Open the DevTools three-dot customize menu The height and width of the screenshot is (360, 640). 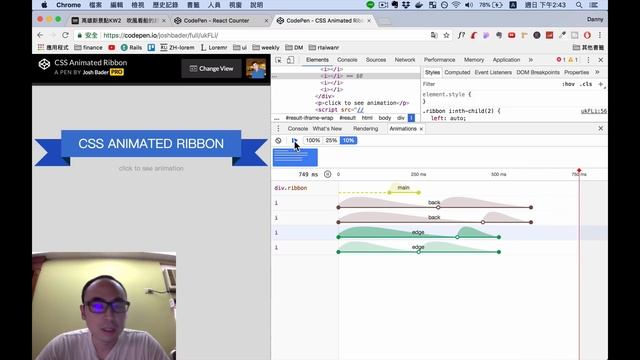(588, 60)
